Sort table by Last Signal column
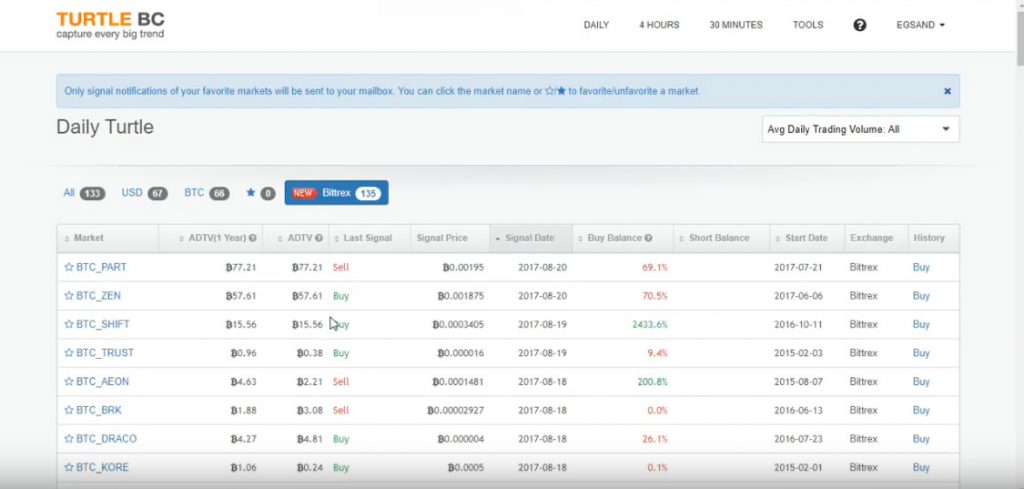The width and height of the screenshot is (1024, 489). tap(369, 238)
